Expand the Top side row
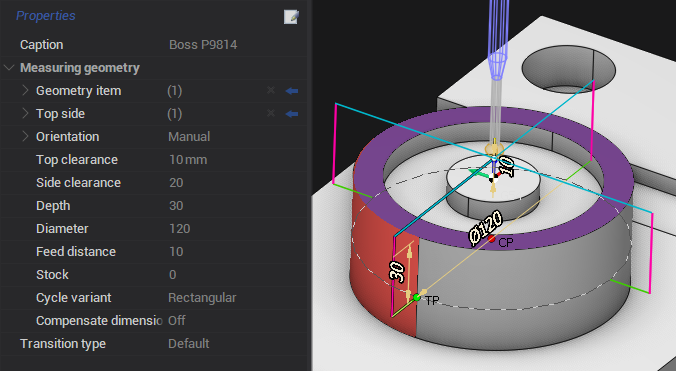676x371 pixels. tap(25, 113)
